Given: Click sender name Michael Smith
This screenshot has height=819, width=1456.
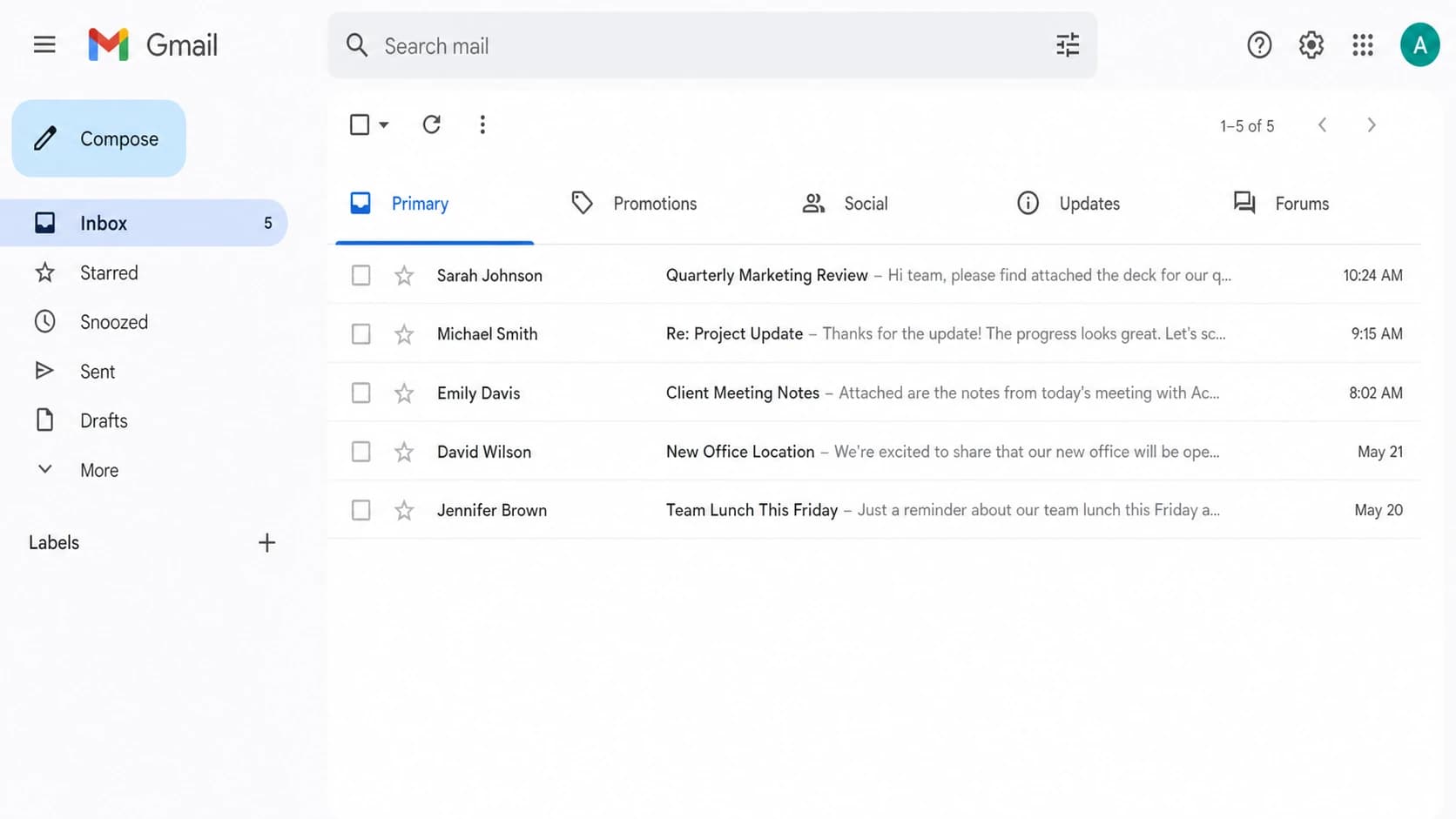Looking at the screenshot, I should [x=487, y=334].
